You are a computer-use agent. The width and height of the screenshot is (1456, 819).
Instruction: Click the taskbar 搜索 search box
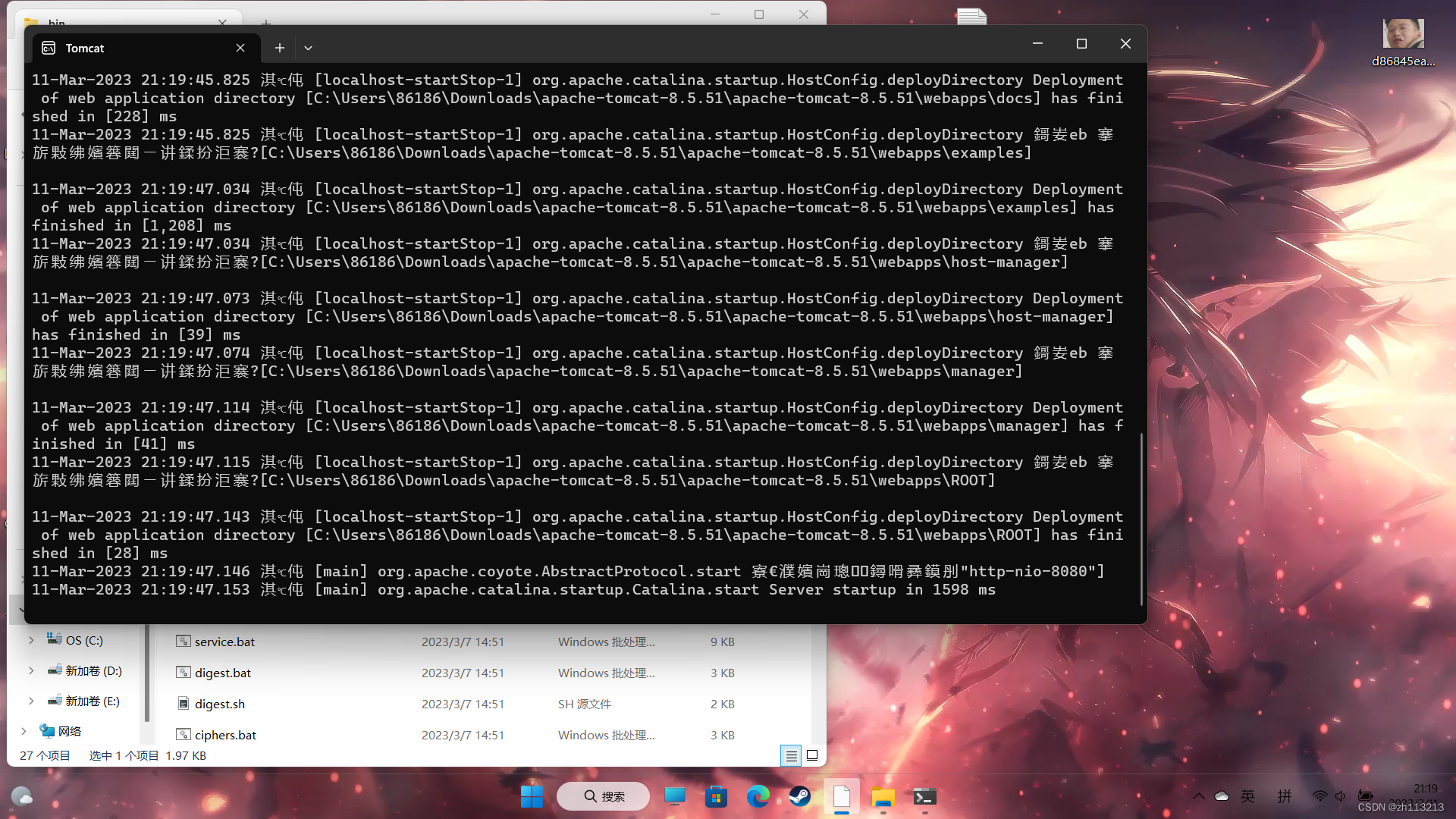coord(604,796)
